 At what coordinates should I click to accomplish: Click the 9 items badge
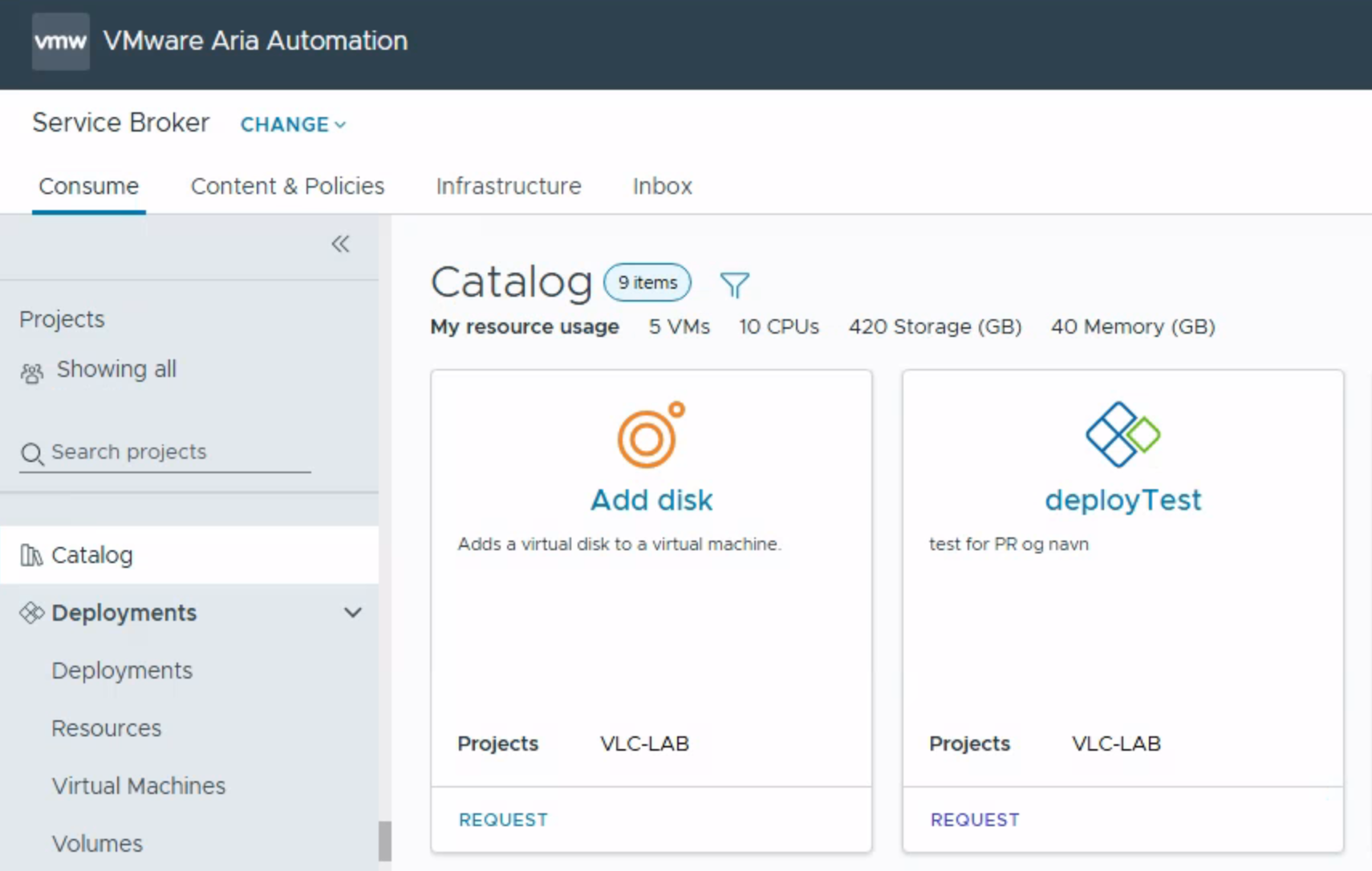tap(647, 282)
